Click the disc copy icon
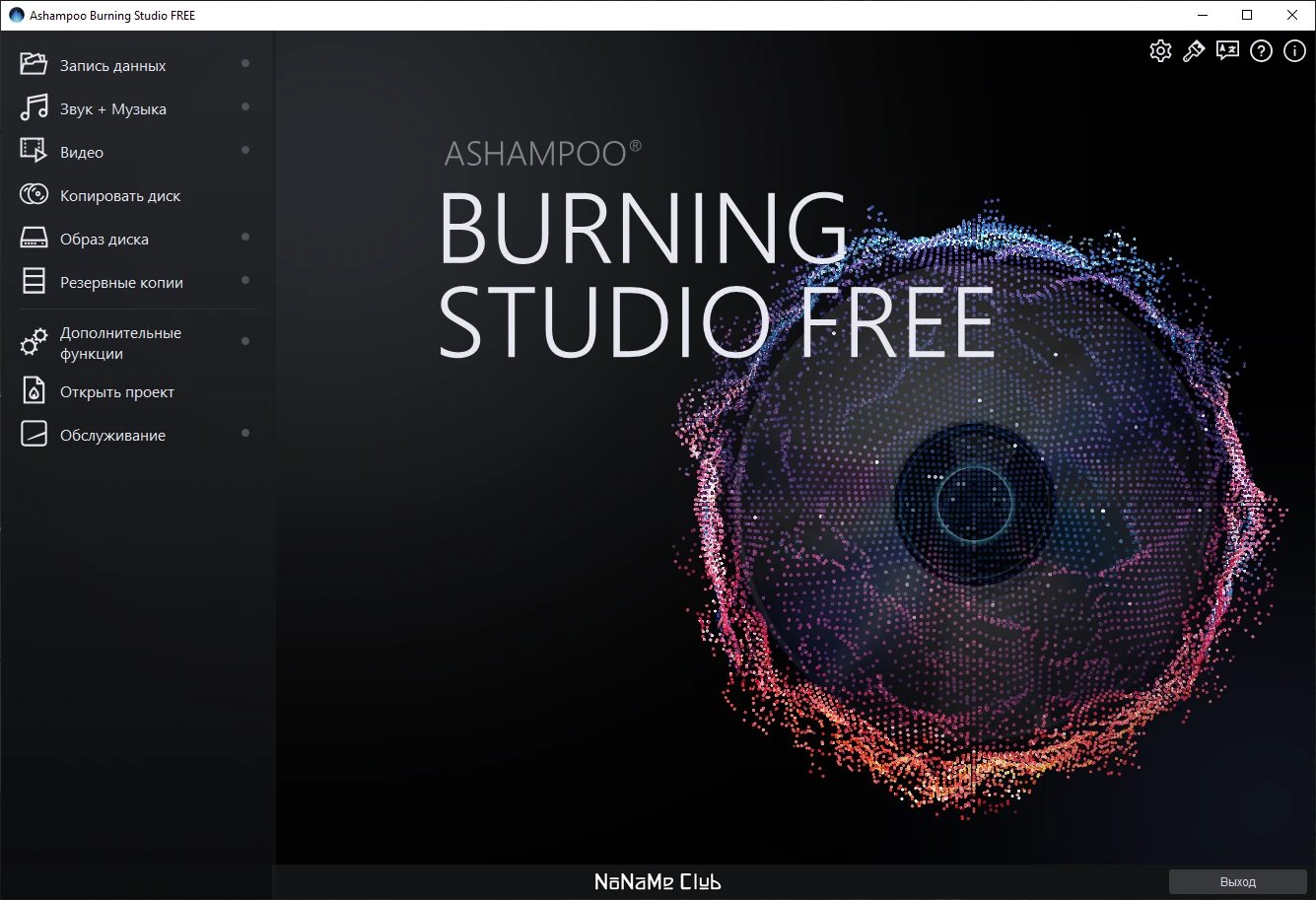 tap(34, 195)
